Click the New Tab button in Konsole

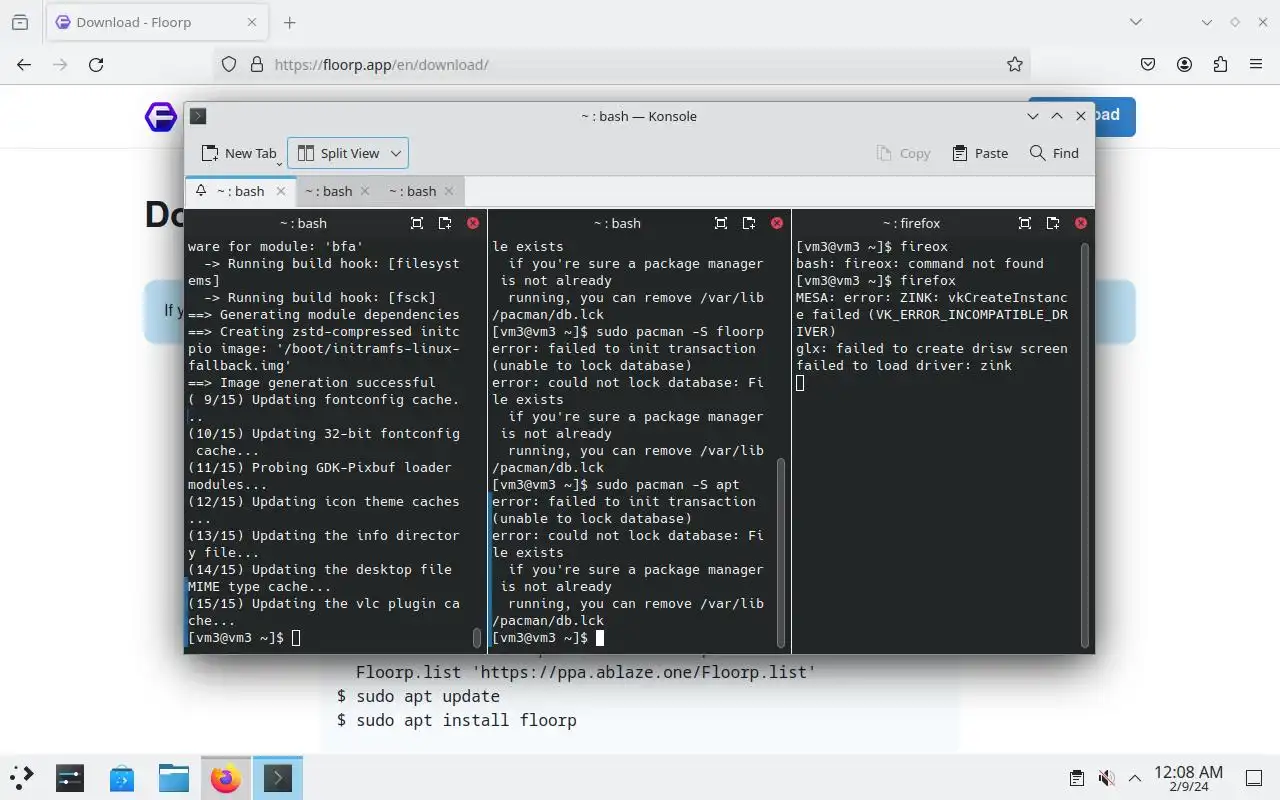click(238, 153)
